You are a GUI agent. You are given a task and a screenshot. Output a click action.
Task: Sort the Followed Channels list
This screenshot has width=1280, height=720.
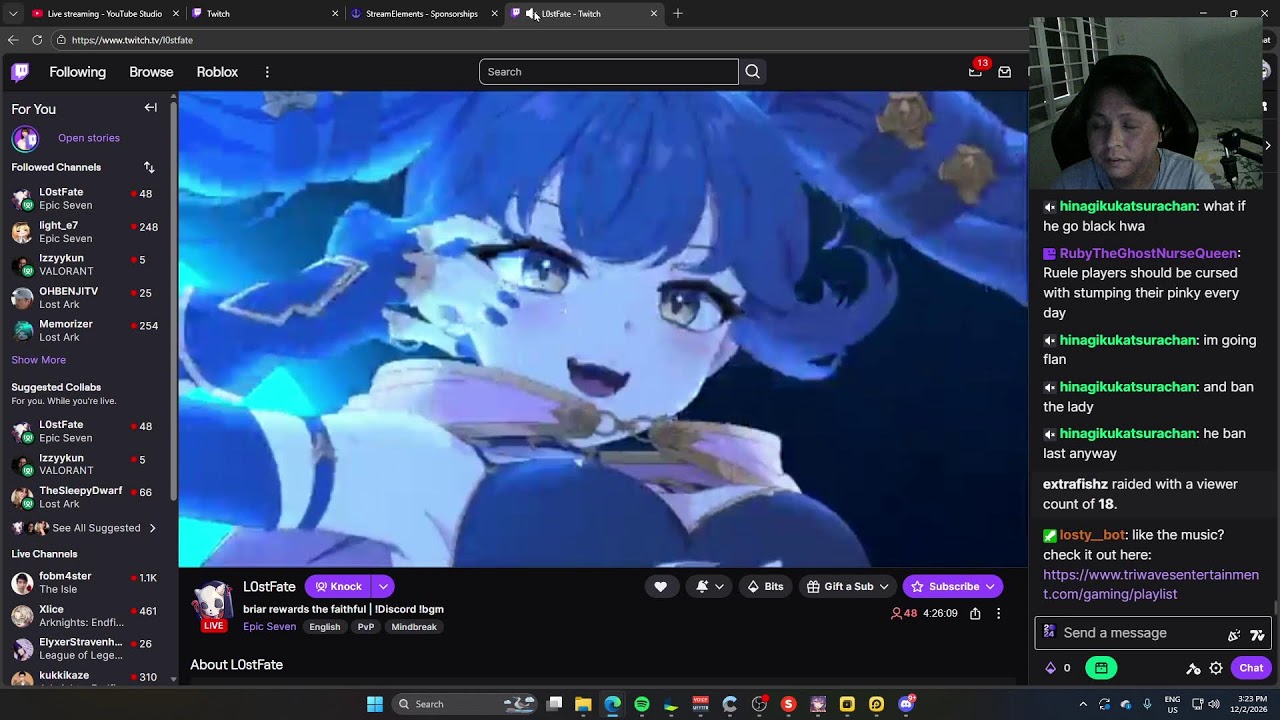149,167
